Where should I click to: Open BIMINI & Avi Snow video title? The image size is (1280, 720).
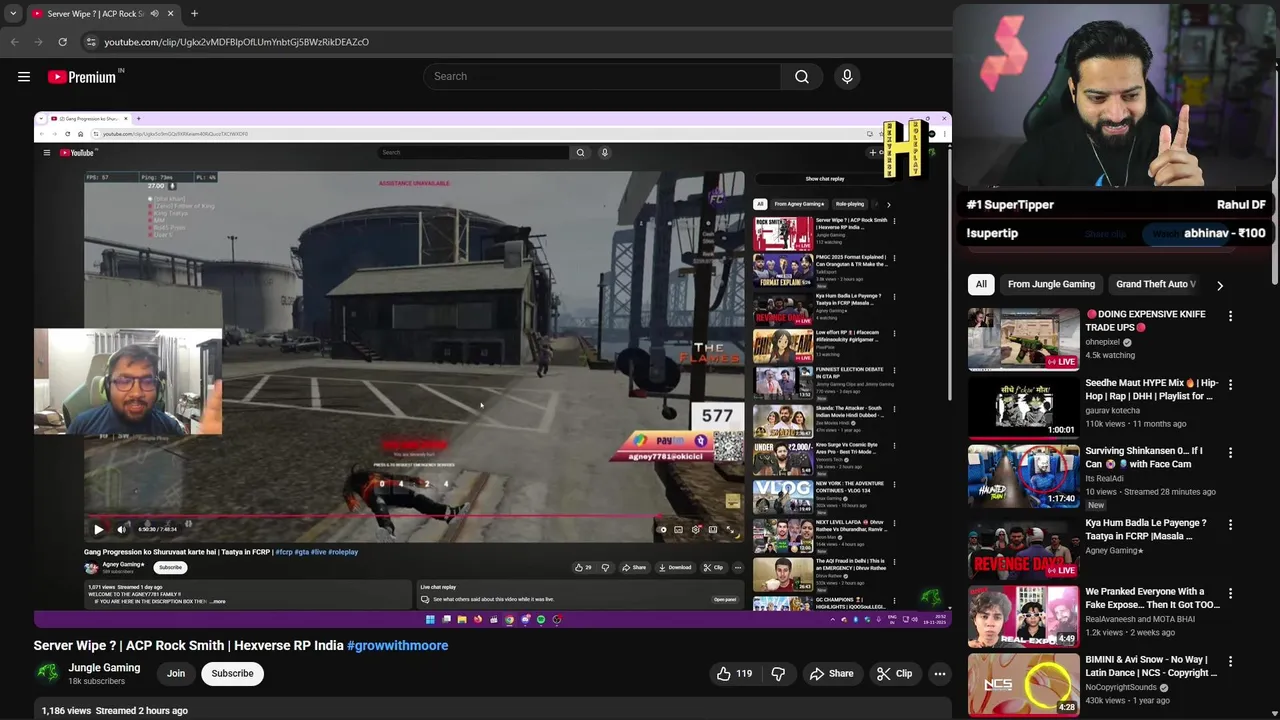tap(1151, 666)
